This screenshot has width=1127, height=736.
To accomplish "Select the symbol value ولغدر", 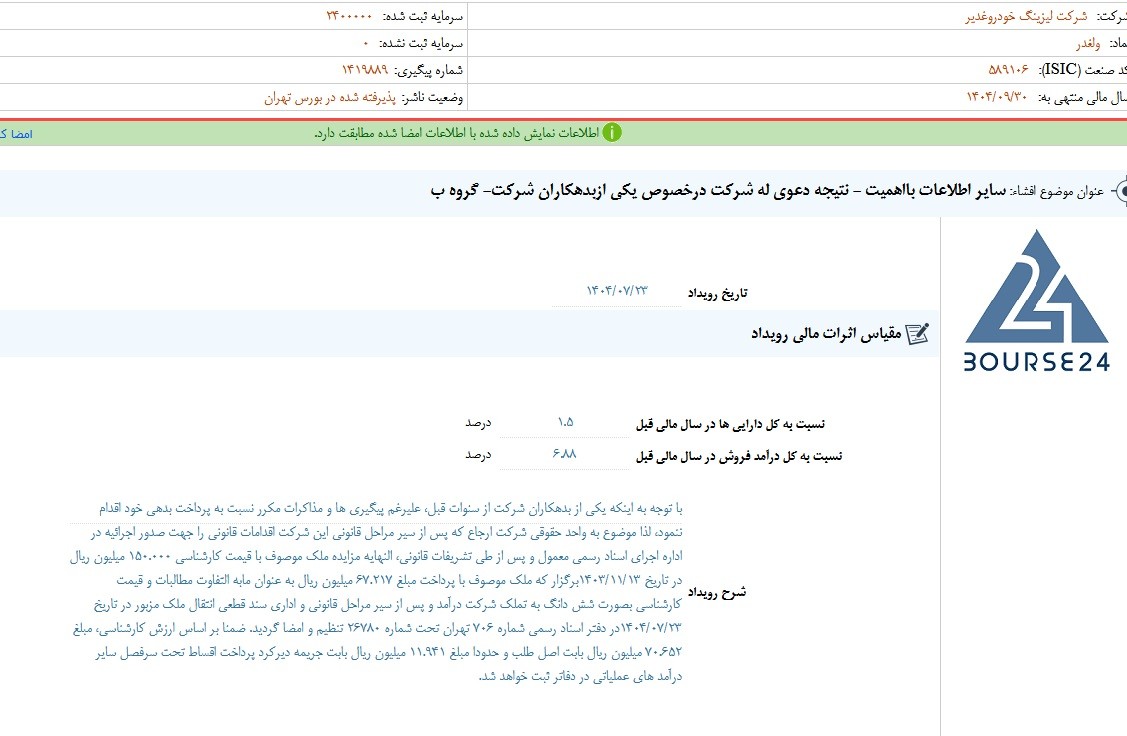I will point(1088,43).
